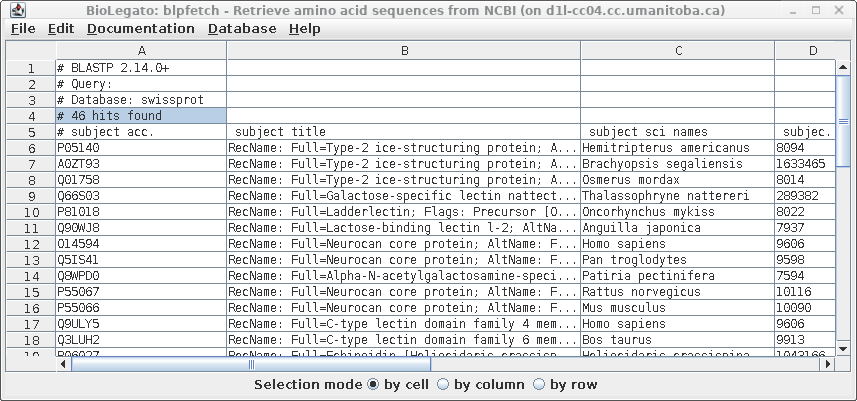857x401 pixels.
Task: Select the 'Oncorhynchus mykiss' cell
Action: click(x=677, y=212)
